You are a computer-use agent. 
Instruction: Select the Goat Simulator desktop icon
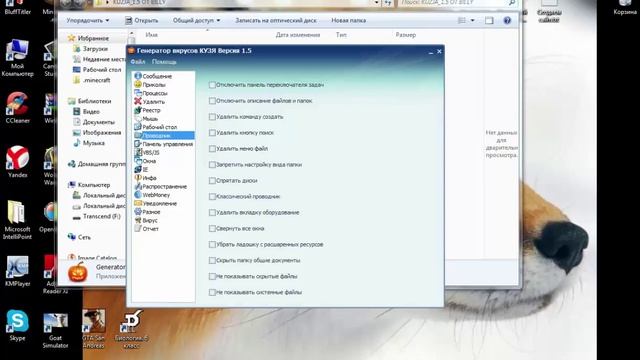click(x=56, y=330)
